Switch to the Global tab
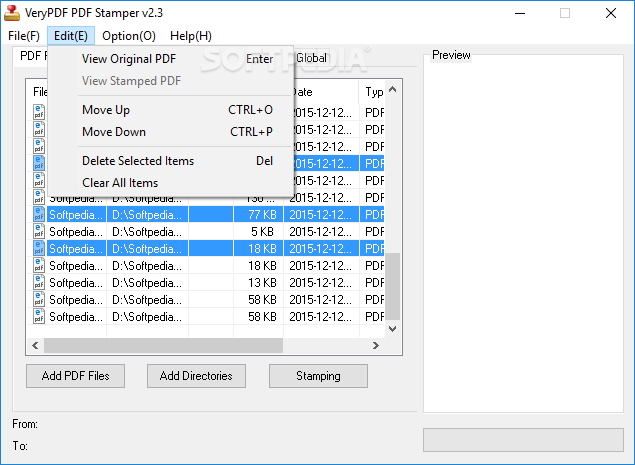635x465 pixels. point(311,58)
